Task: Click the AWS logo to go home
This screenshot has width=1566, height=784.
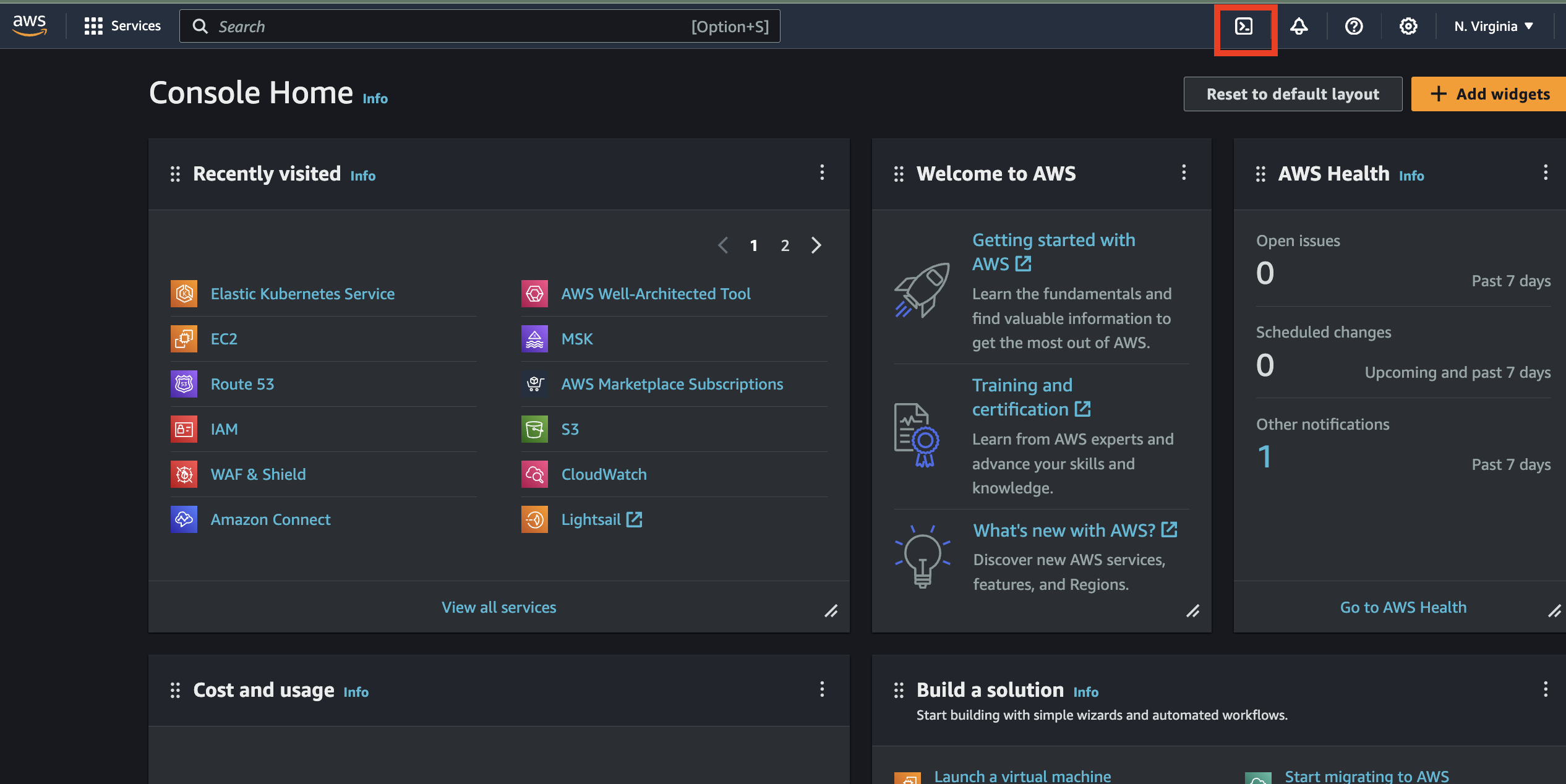Action: (29, 25)
